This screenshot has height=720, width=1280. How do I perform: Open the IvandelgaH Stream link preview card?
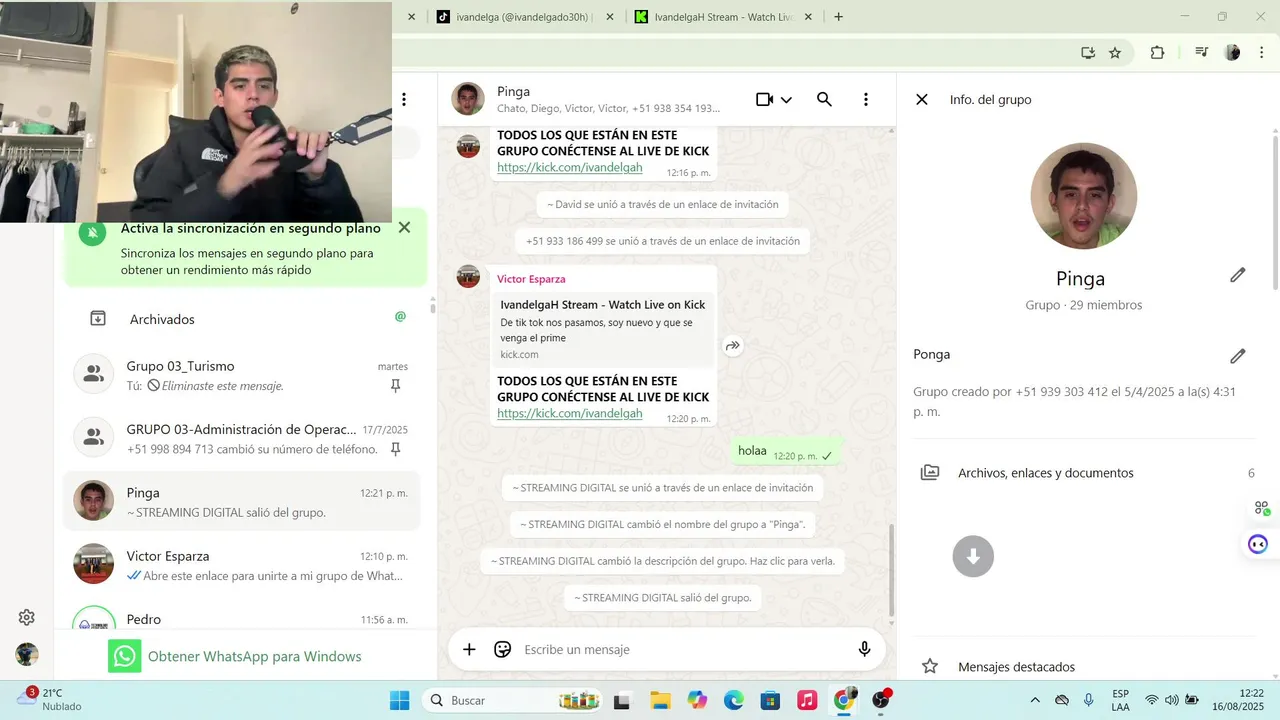coord(603,328)
